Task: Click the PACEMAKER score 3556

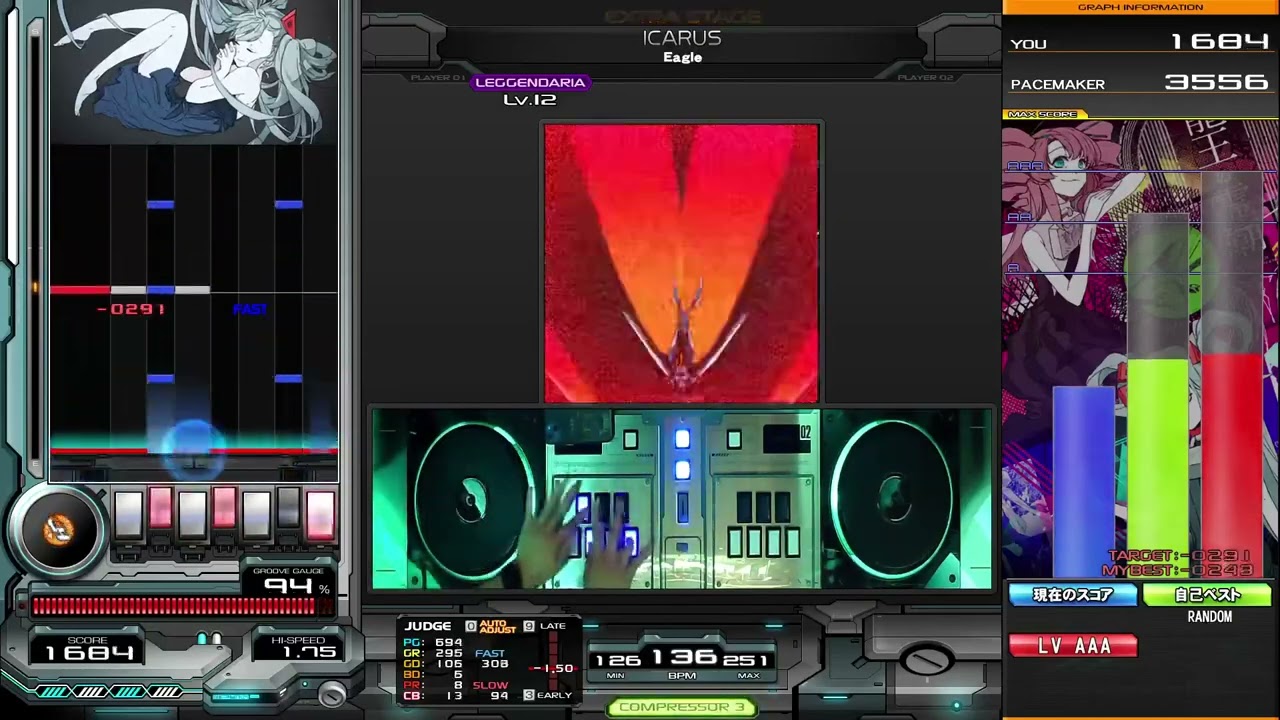Action: click(x=1216, y=83)
